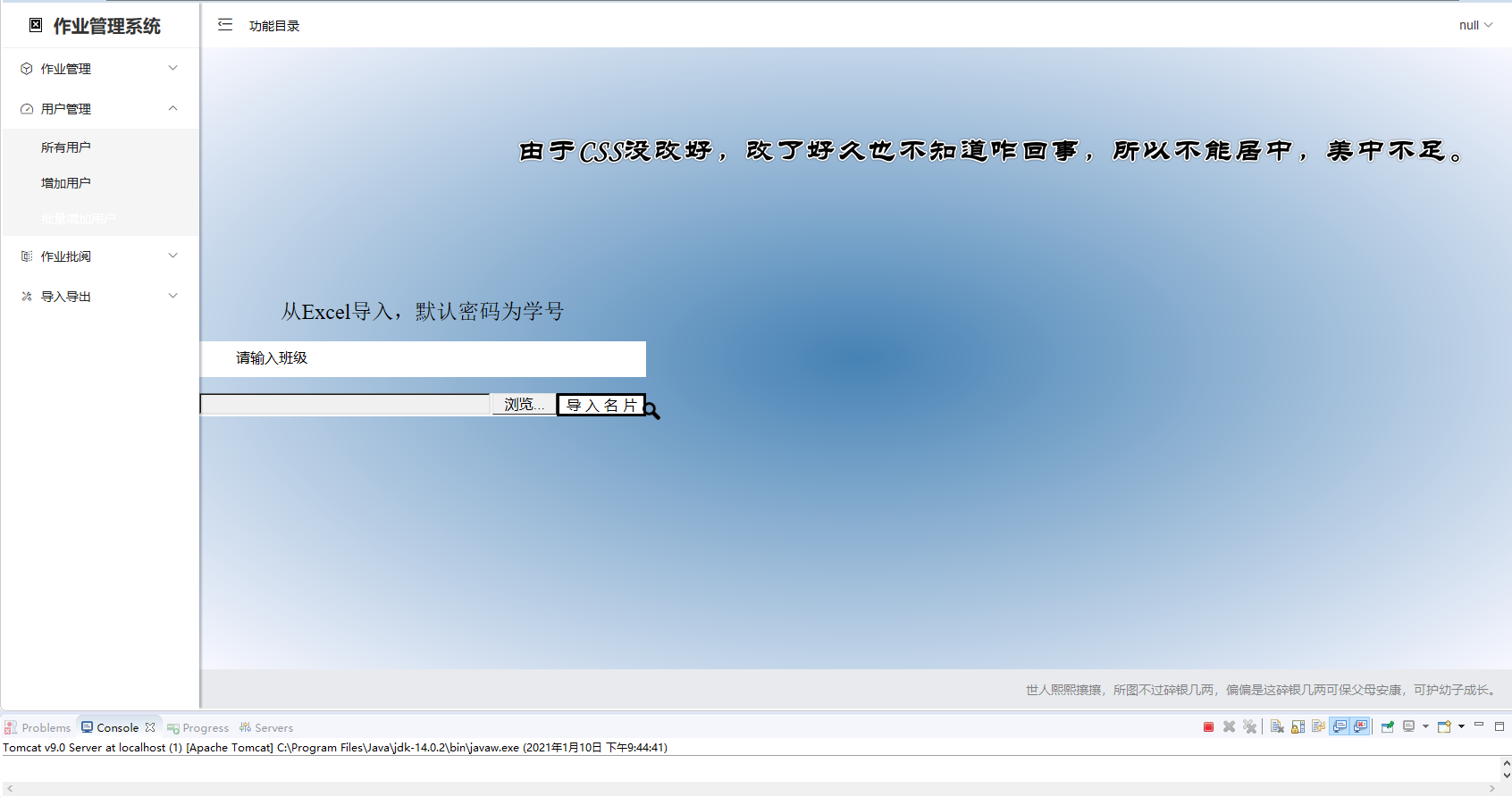Click the console vertical scrollbar down arrow
1512x797 pixels.
1507,776
